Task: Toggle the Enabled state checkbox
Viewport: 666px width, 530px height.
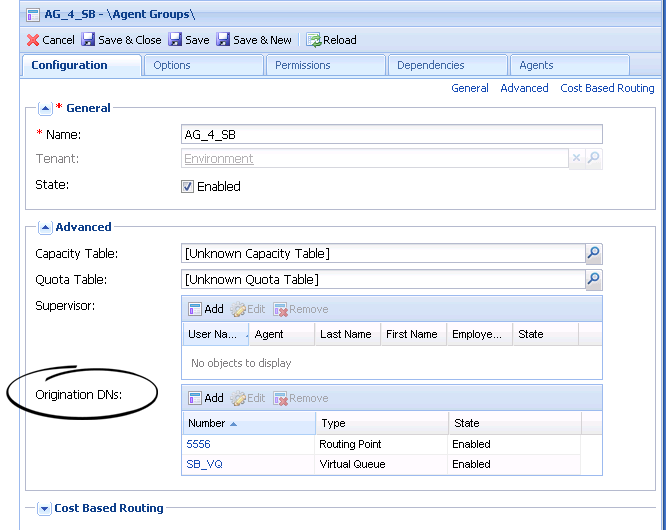Action: tap(187, 186)
